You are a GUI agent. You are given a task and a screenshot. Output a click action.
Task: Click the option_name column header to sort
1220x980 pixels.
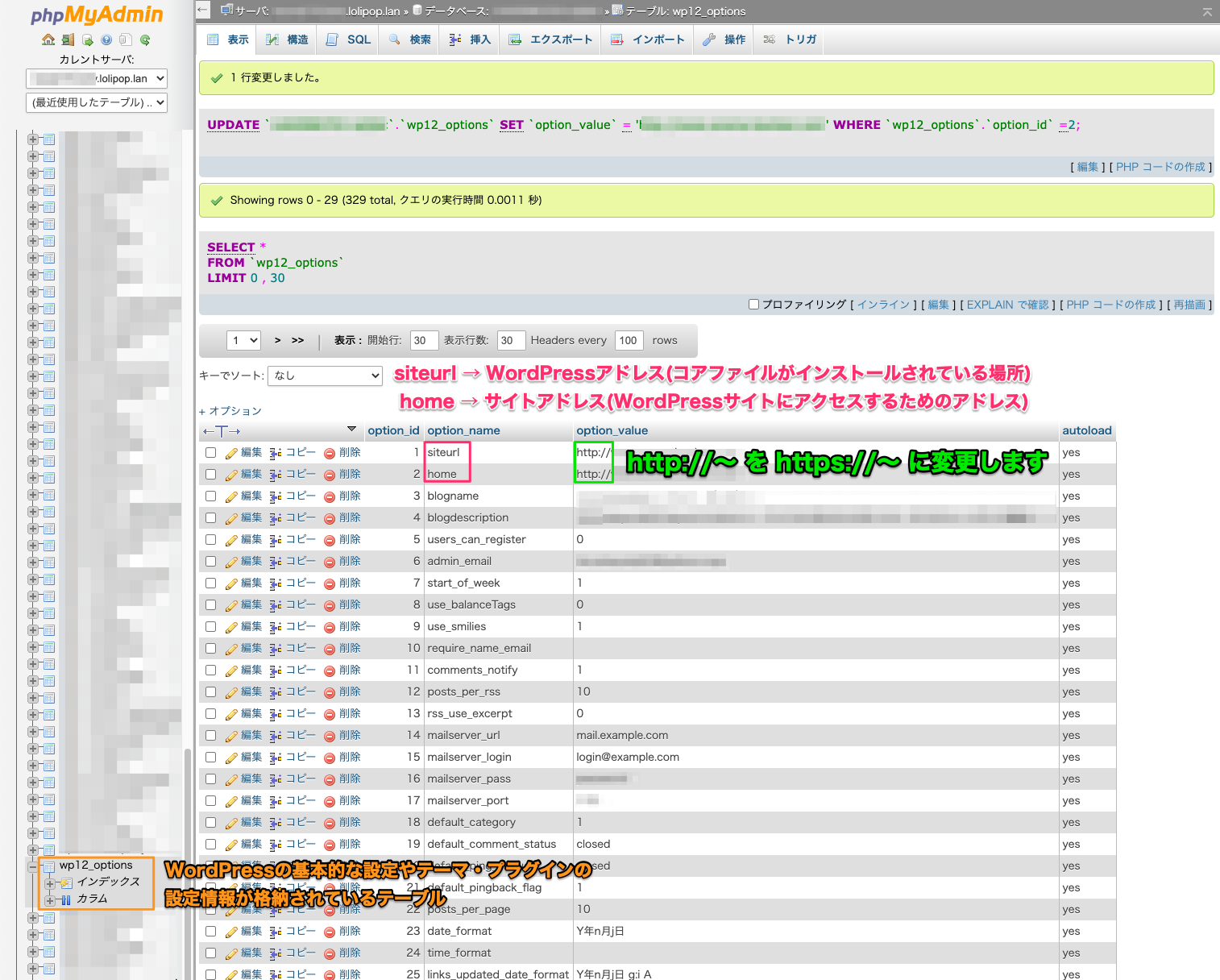coord(463,430)
